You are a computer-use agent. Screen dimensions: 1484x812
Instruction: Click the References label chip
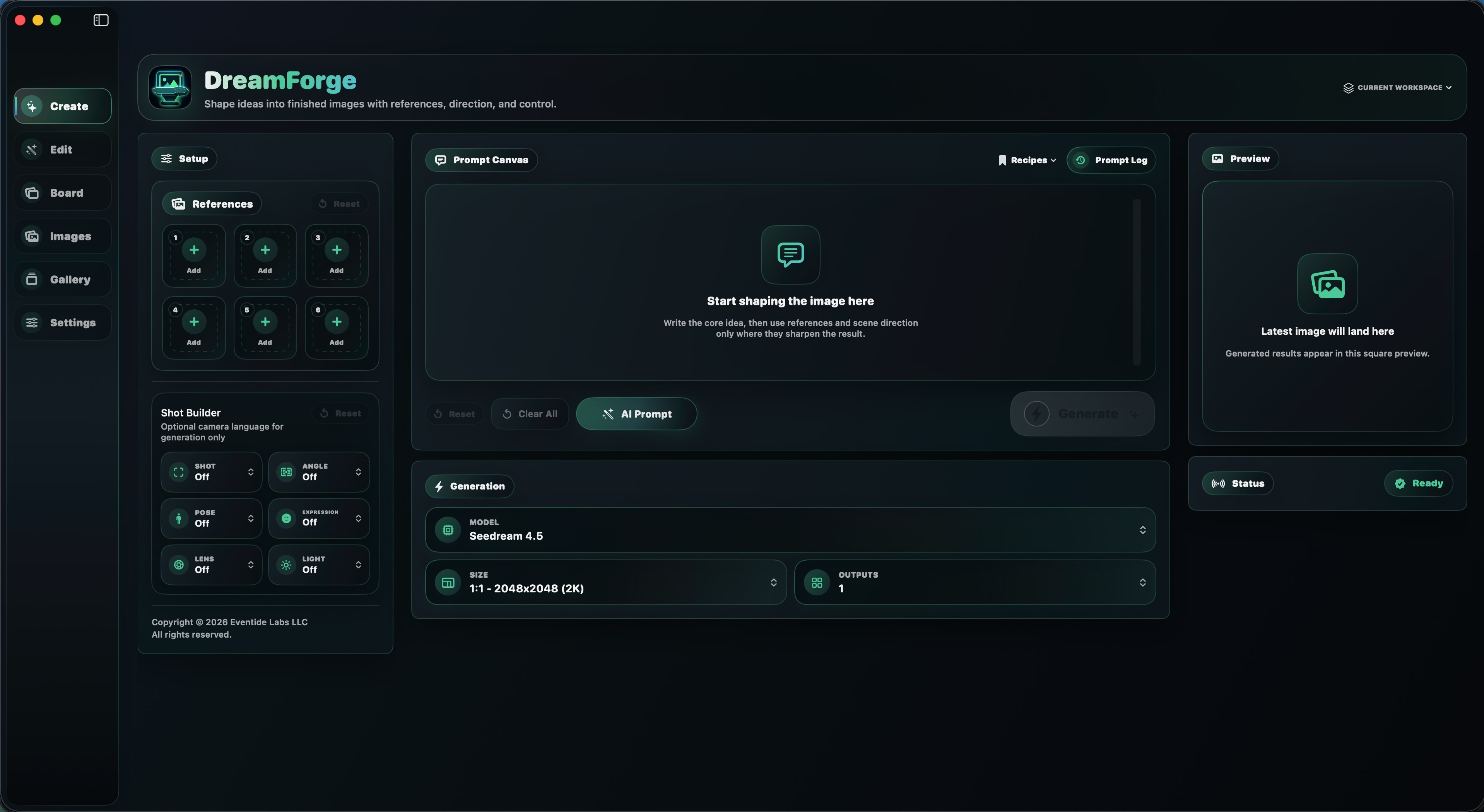point(212,204)
